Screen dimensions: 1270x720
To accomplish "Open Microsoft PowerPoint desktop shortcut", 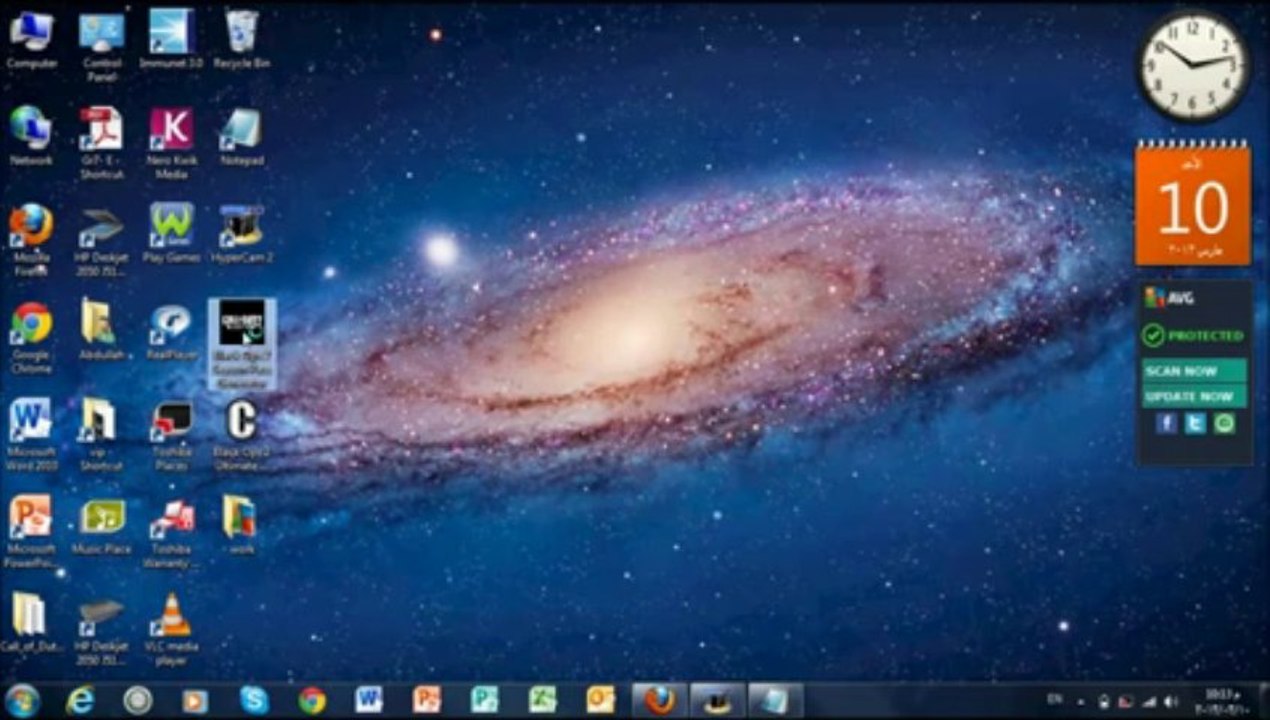I will (x=31, y=530).
